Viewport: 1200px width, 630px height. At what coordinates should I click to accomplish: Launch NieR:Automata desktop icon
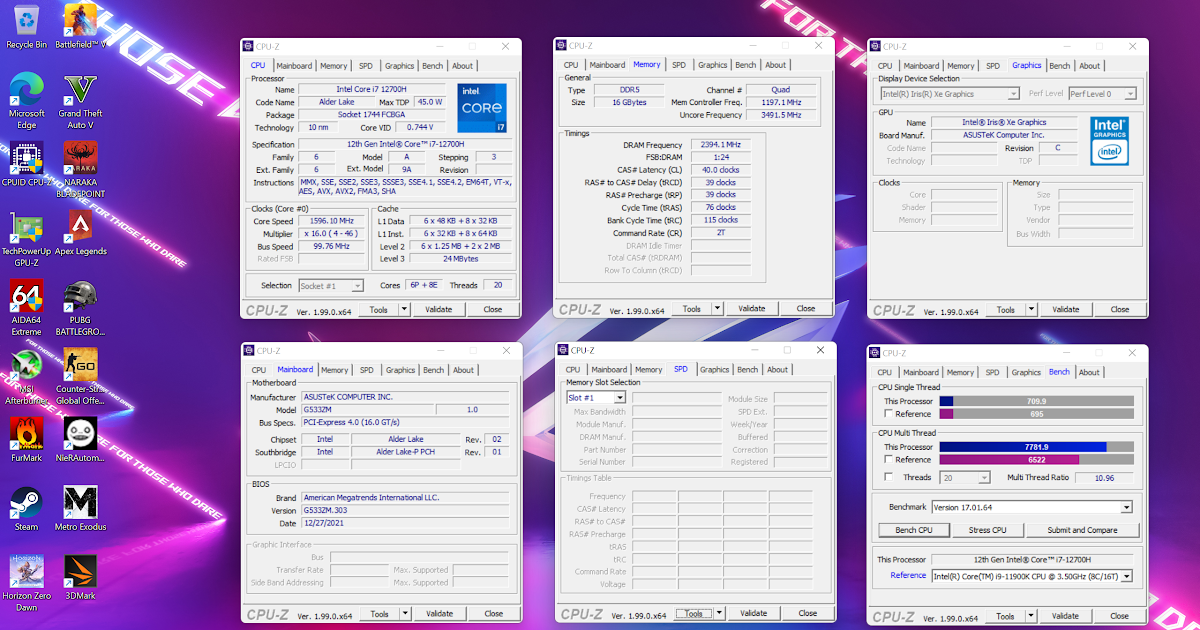[80, 440]
